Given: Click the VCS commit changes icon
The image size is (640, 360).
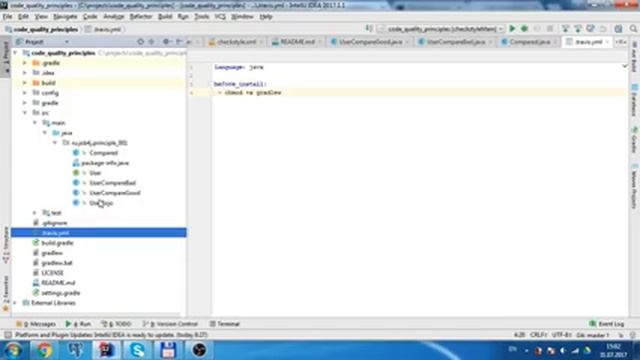Looking at the screenshot, I should [578, 29].
